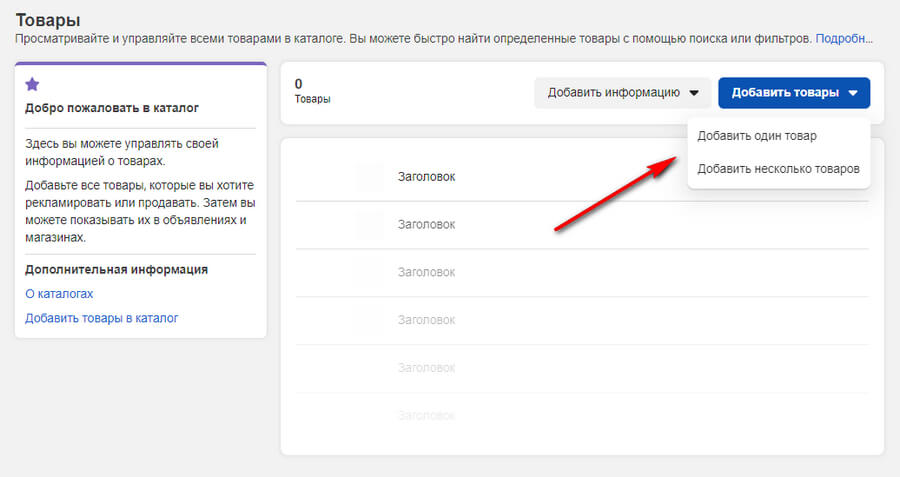Image resolution: width=900 pixels, height=477 pixels.
Task: Select the first "Заголовок" row title
Action: (426, 177)
